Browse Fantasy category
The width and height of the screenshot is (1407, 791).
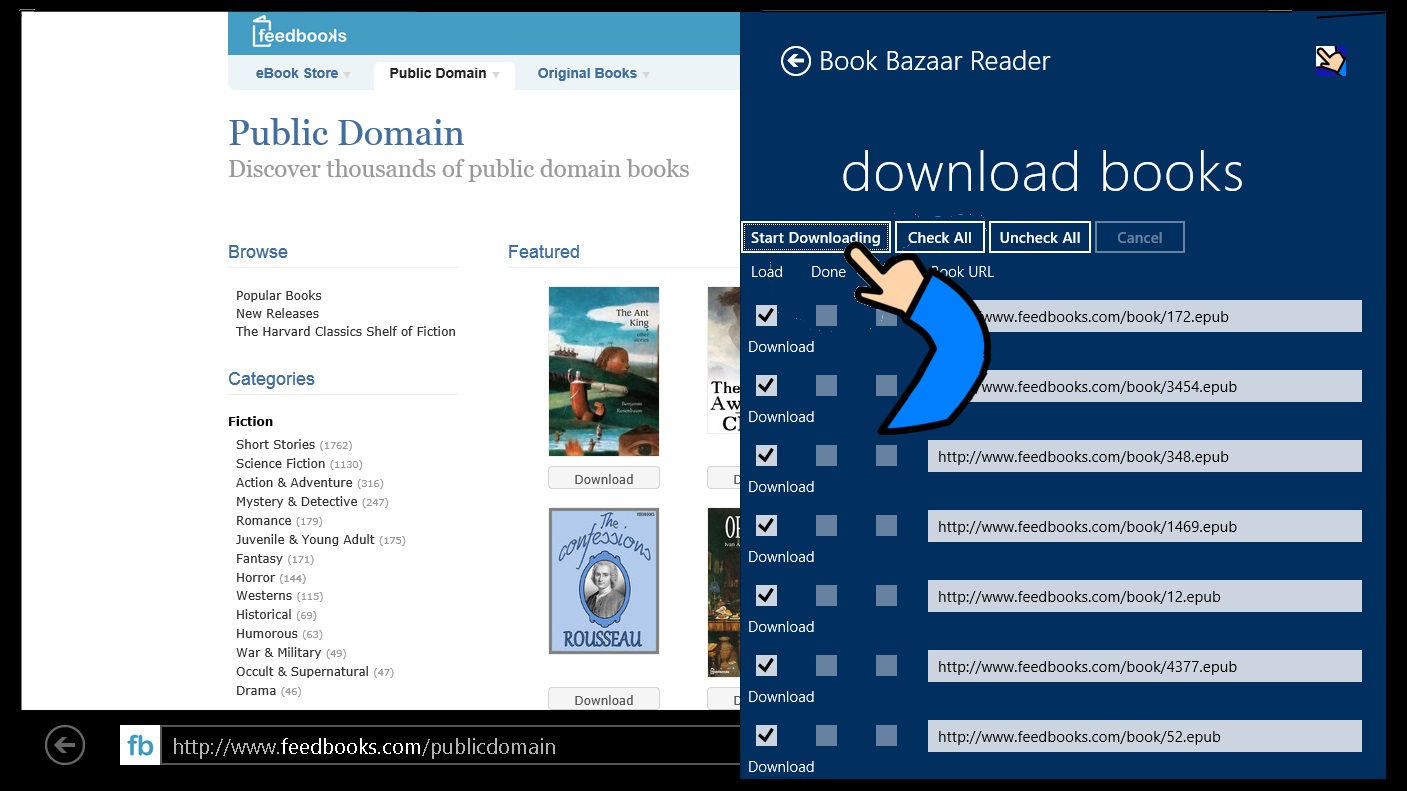pos(259,559)
